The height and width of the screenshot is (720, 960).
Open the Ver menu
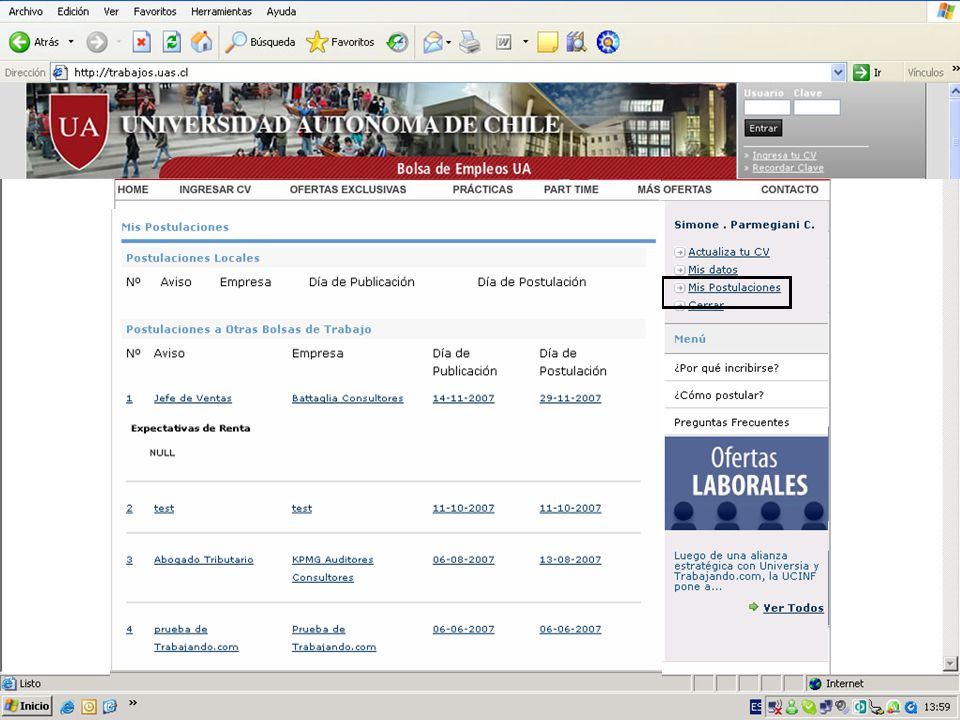(x=111, y=11)
